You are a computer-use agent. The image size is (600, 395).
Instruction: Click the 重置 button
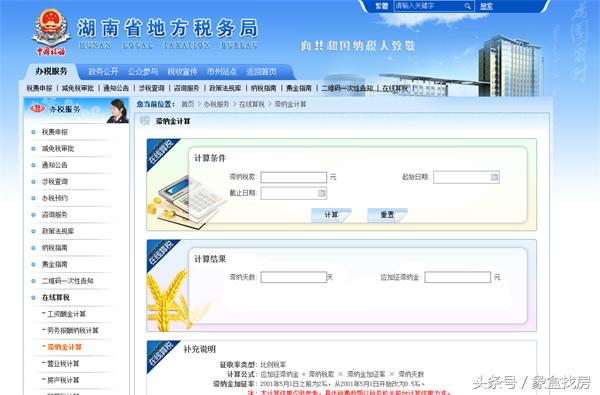387,215
